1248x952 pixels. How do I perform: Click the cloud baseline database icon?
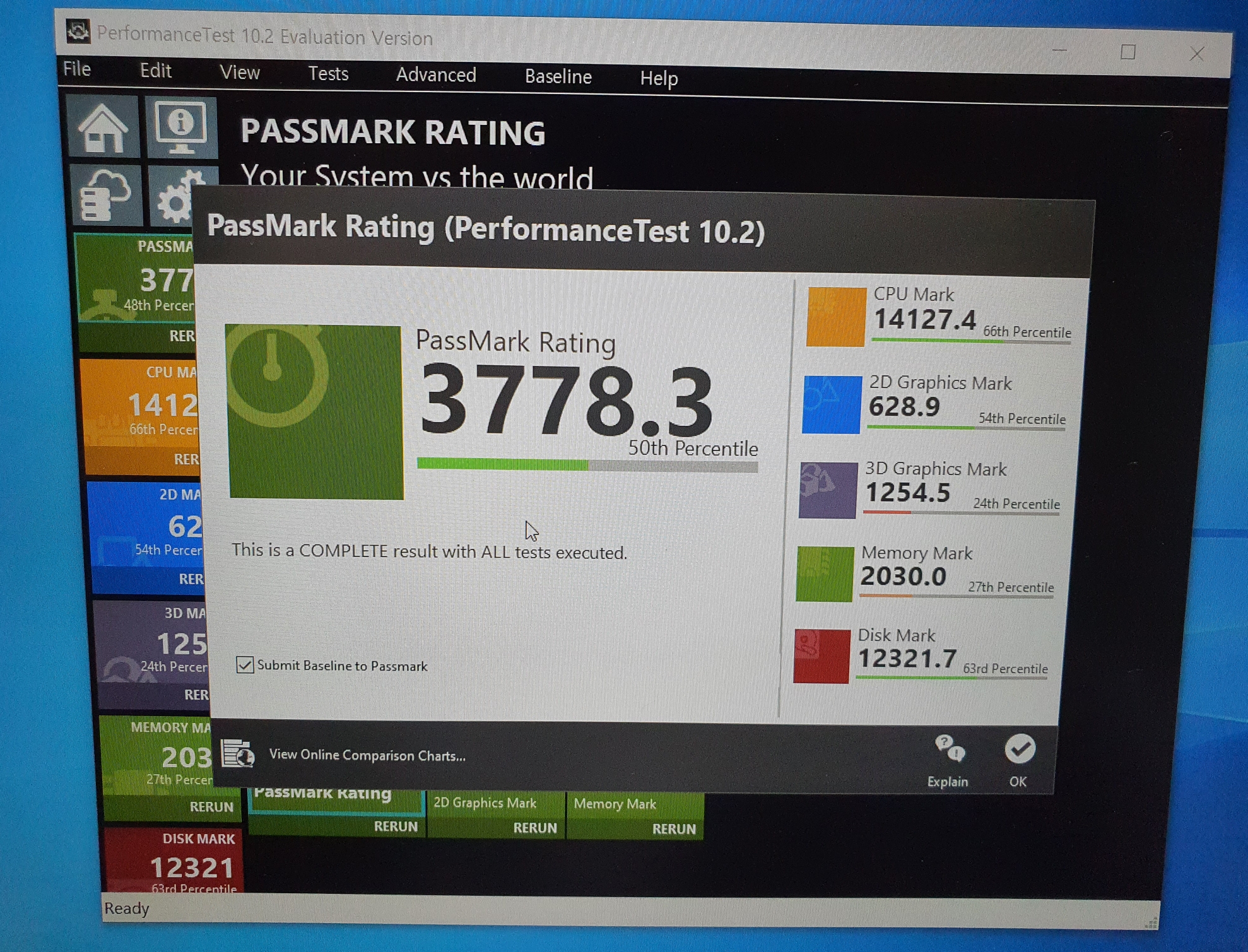[105, 196]
